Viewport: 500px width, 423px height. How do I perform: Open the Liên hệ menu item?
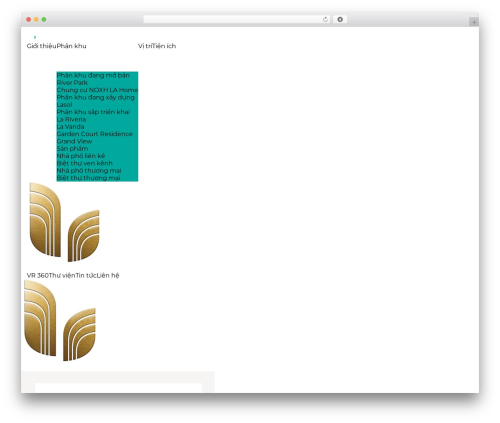[x=108, y=275]
